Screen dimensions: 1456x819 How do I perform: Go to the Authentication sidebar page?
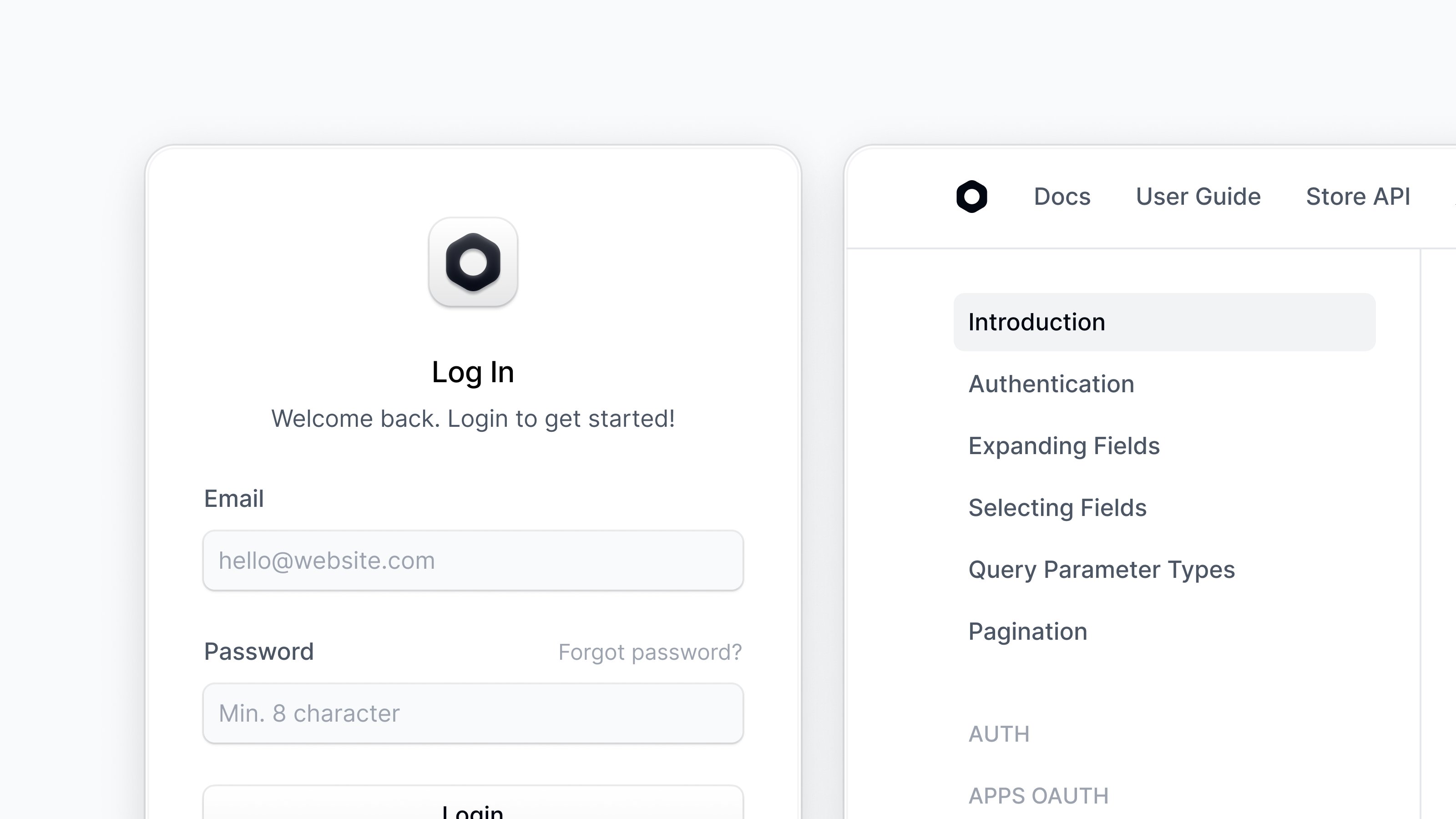[x=1052, y=384]
